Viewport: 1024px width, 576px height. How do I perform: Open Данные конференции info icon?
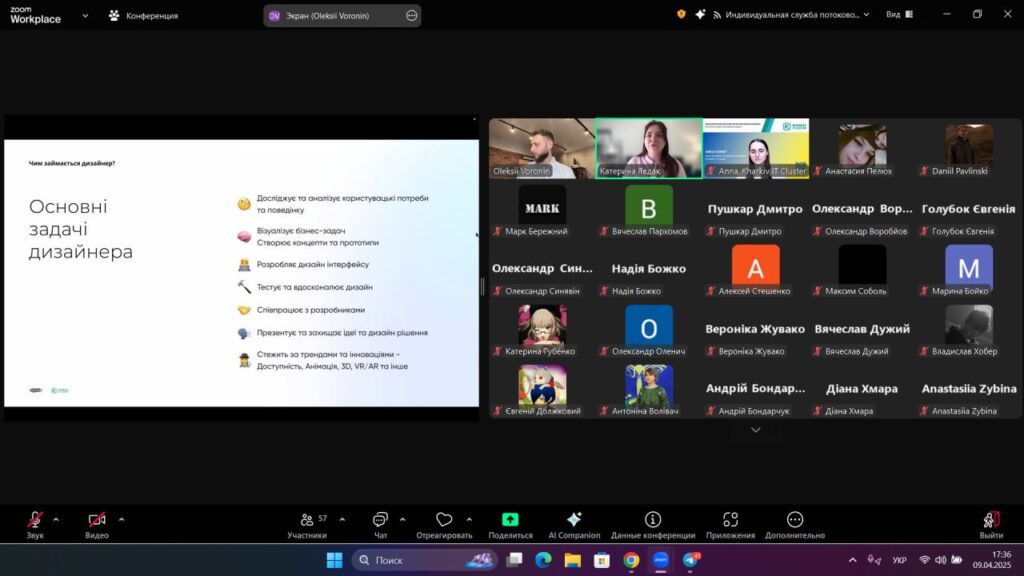[x=652, y=521]
